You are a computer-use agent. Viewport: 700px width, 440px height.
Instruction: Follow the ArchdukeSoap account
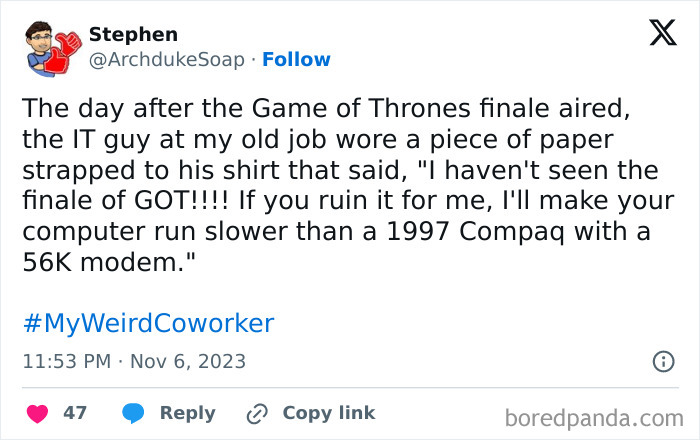coord(296,60)
